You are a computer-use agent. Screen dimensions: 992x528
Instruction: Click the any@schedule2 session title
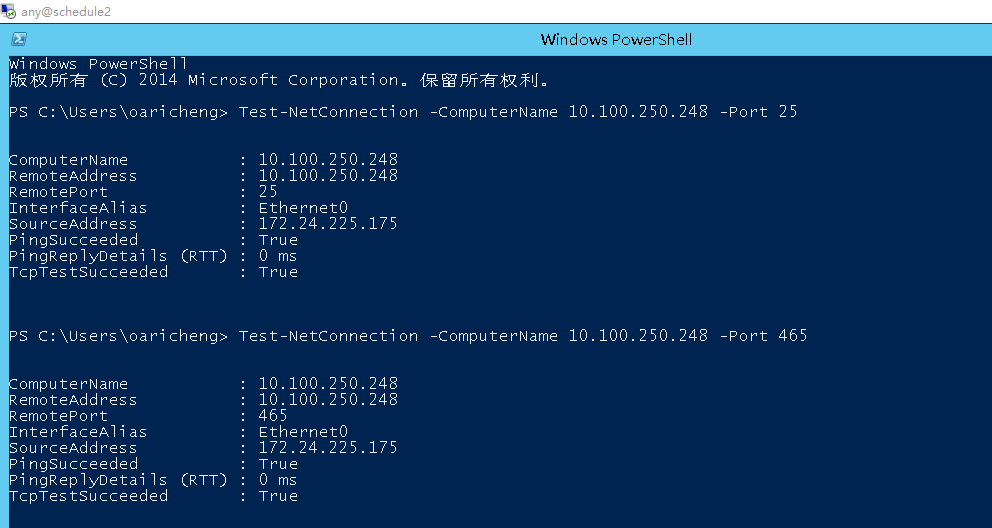[x=66, y=11]
